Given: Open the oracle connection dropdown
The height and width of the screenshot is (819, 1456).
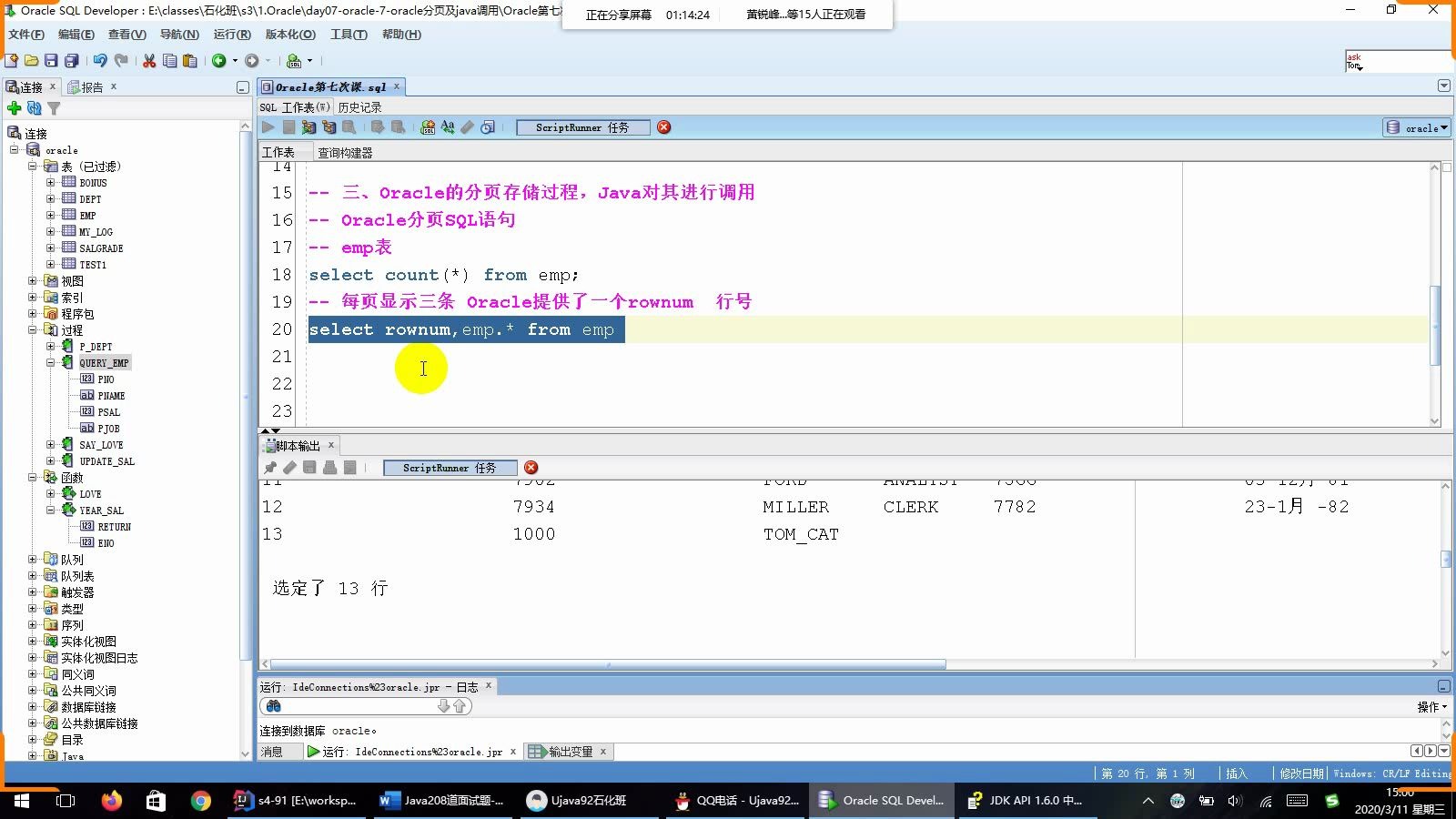Looking at the screenshot, I should (1417, 128).
